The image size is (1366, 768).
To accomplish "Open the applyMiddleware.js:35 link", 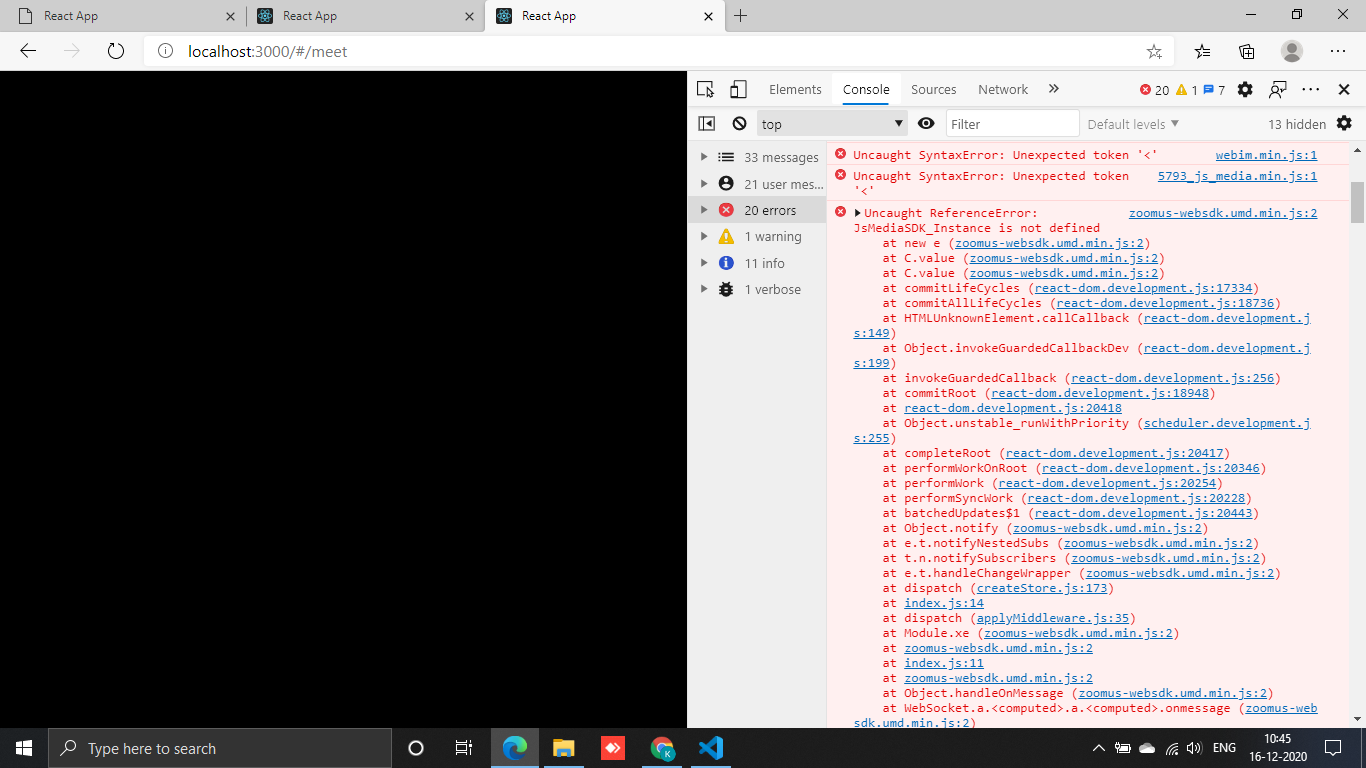I will point(1052,618).
